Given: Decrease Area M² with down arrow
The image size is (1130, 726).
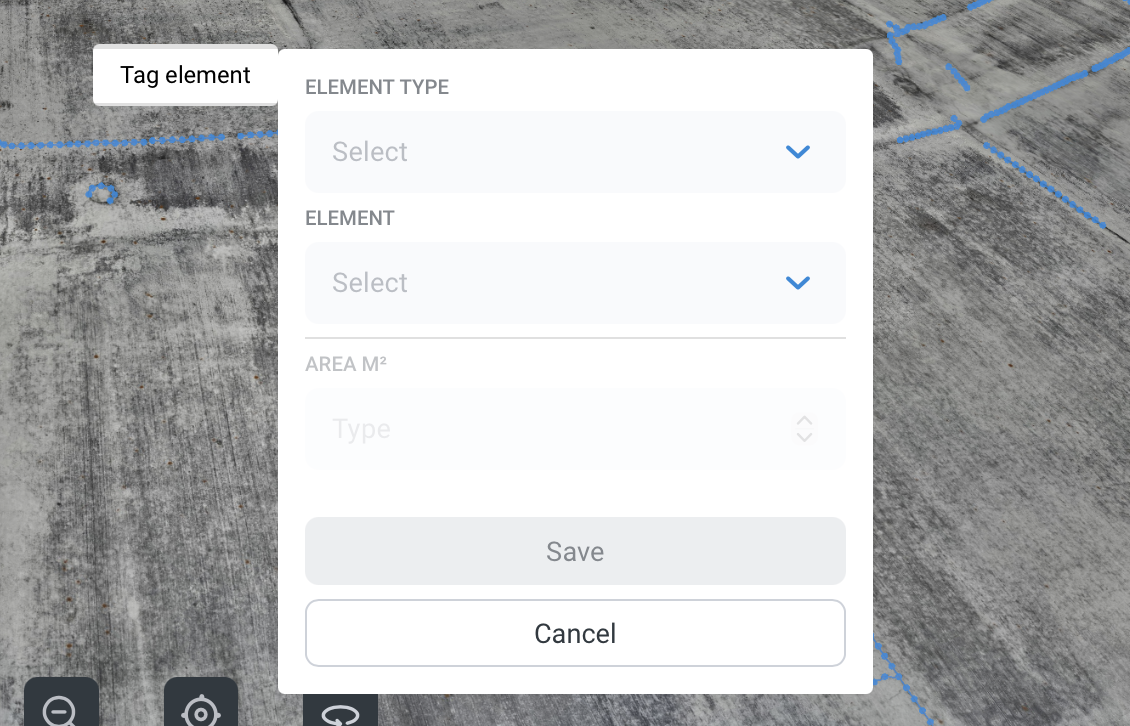Looking at the screenshot, I should tap(804, 437).
